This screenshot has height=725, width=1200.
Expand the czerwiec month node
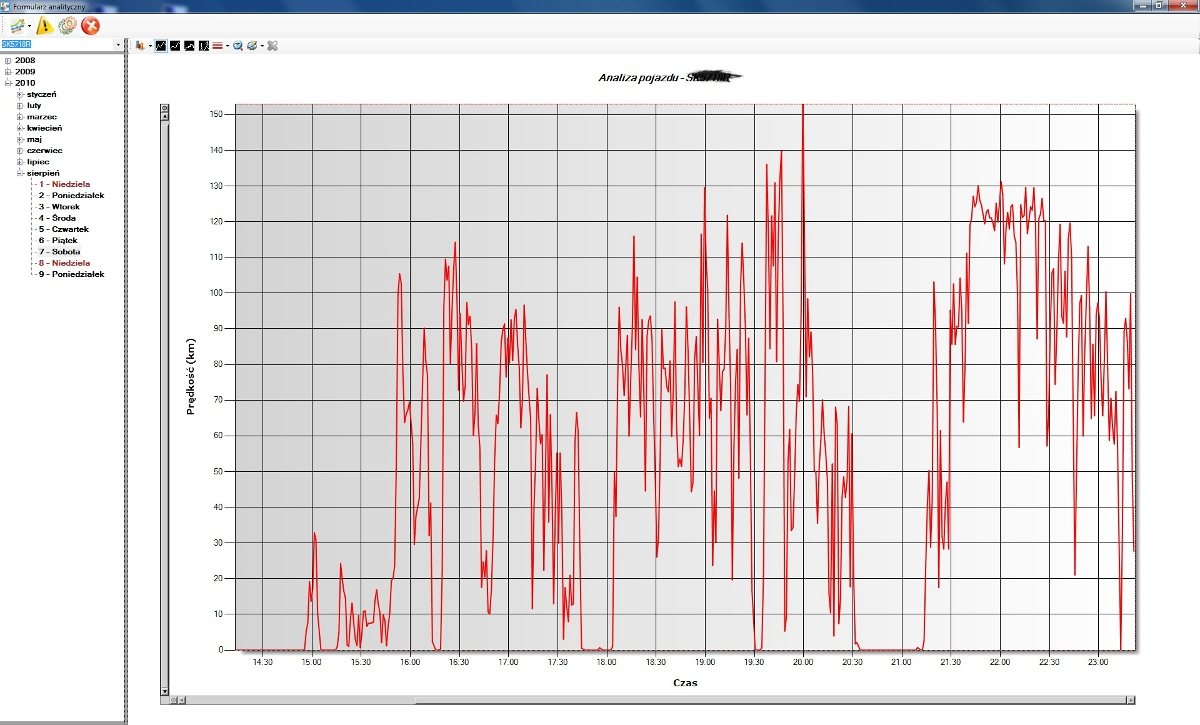click(x=20, y=150)
